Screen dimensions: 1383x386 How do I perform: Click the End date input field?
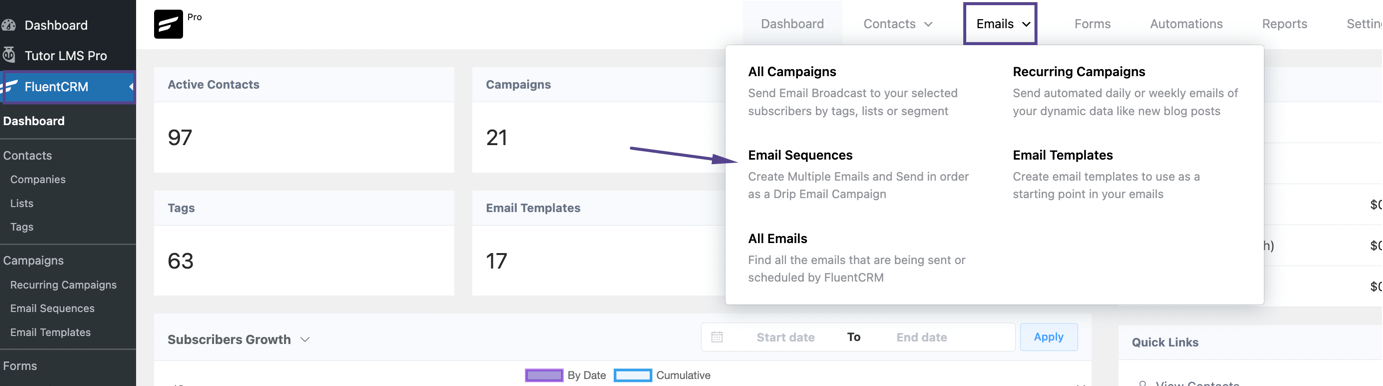(x=921, y=337)
